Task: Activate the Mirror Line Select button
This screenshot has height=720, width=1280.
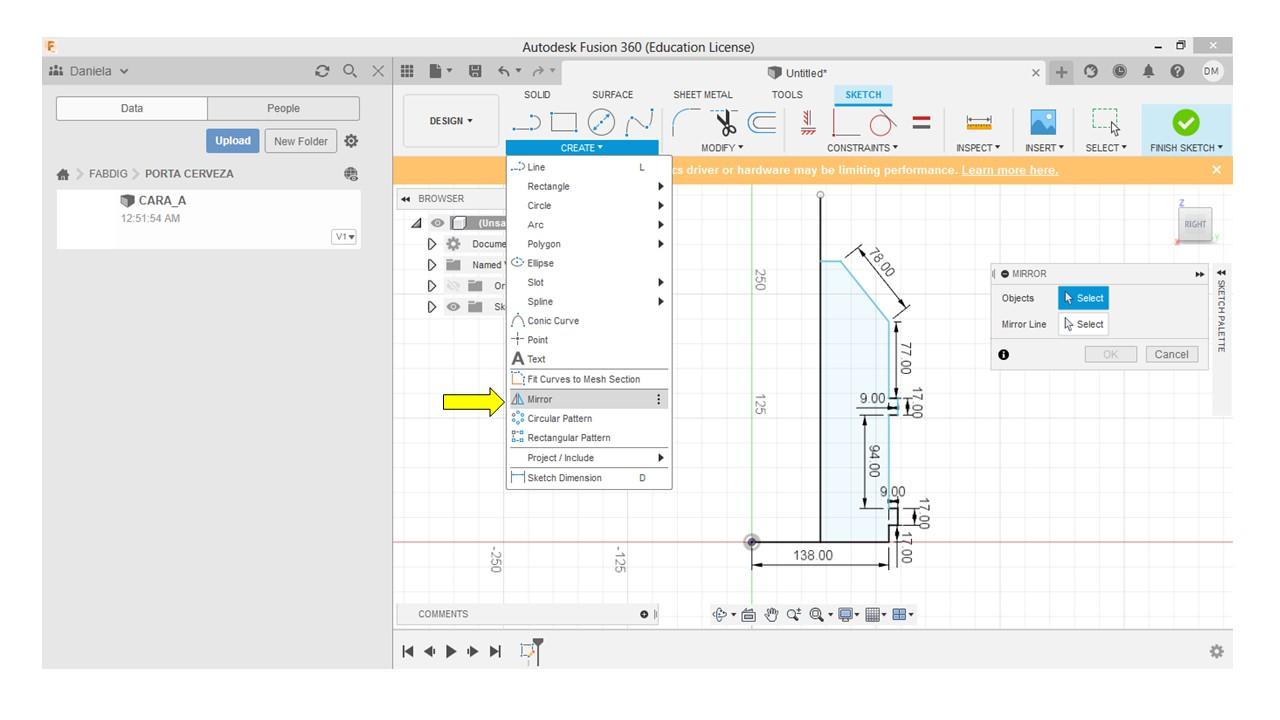Action: [x=1083, y=324]
